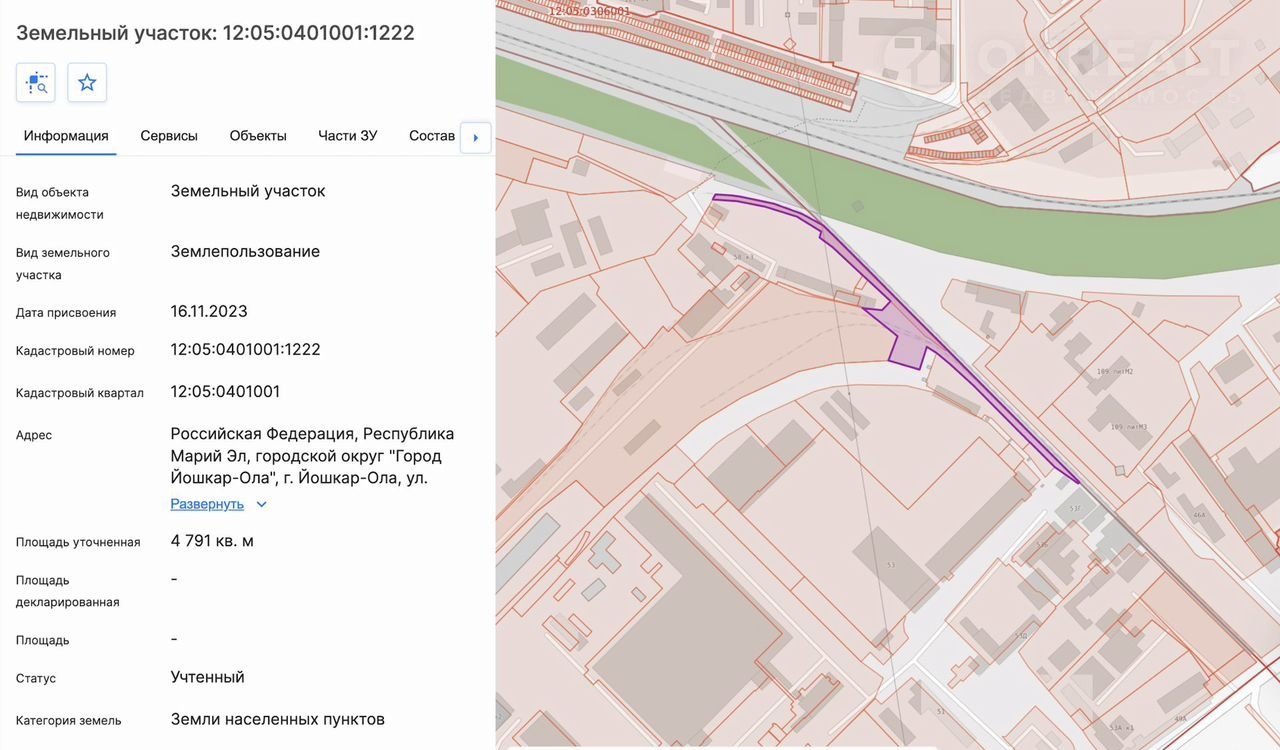Click the show-on-map locate icon

pyautogui.click(x=36, y=82)
